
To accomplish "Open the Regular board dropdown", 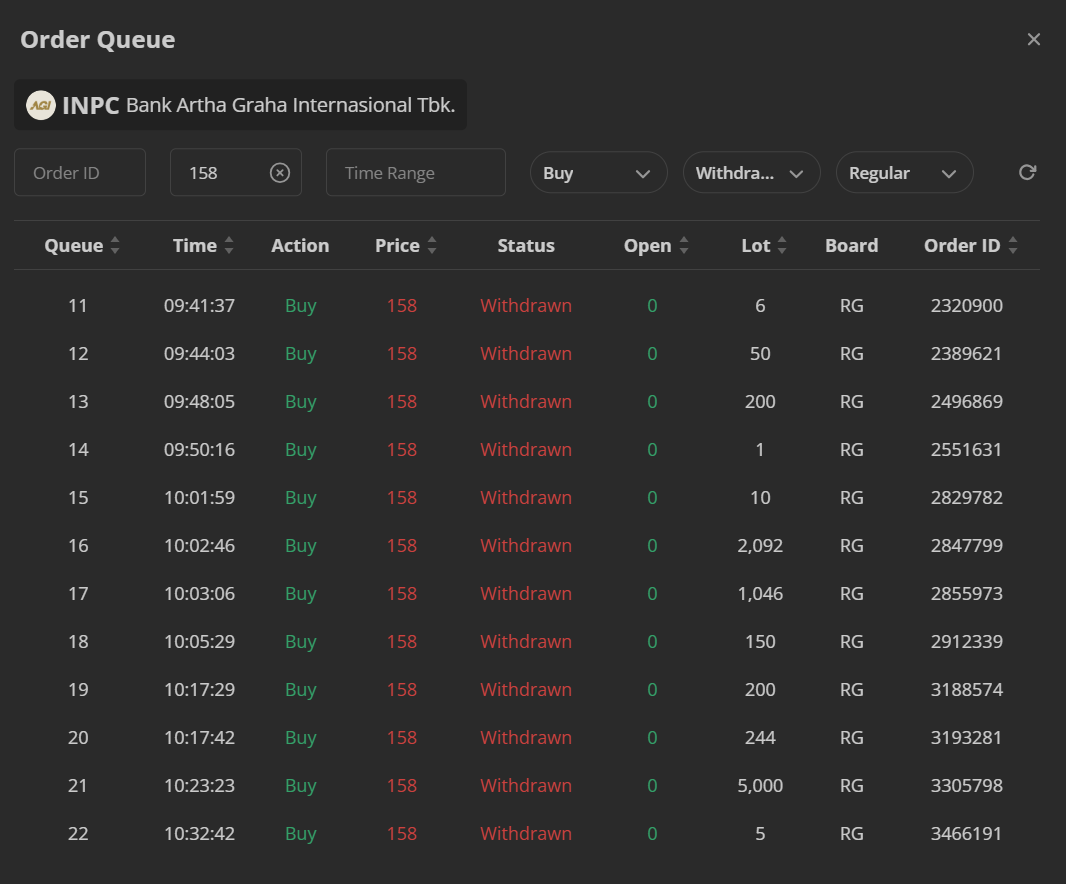I will [904, 173].
